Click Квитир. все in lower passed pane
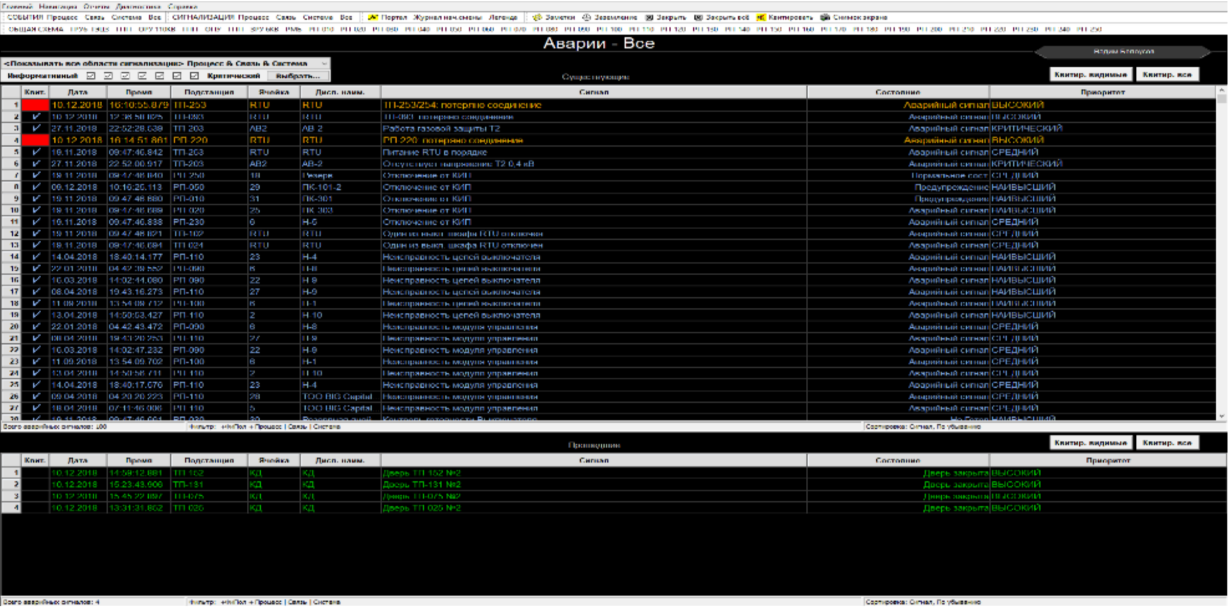Screen dimensions: 1228x607 tap(1168, 443)
